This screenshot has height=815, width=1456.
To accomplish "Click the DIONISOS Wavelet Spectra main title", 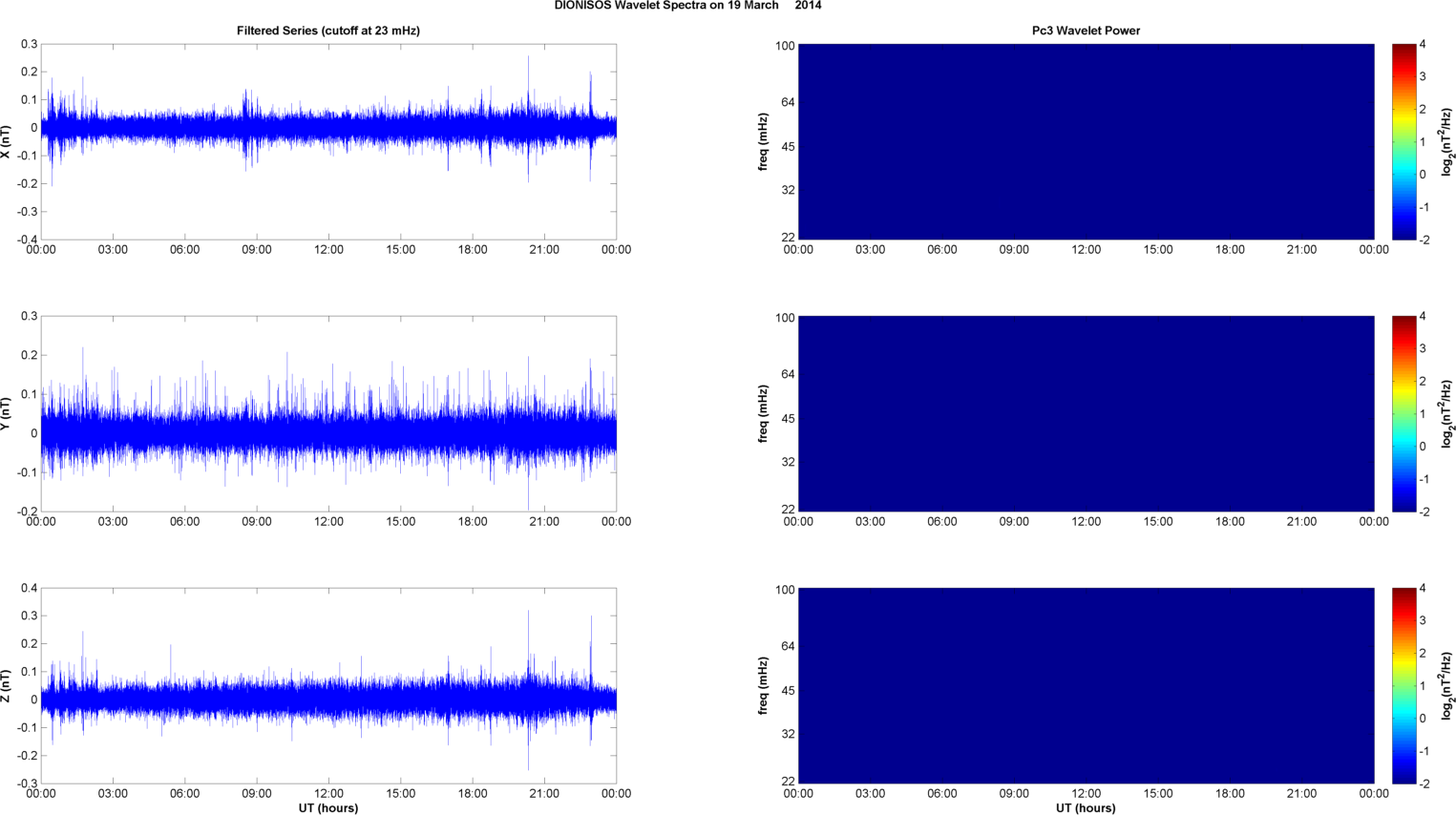I will coord(687,6).
